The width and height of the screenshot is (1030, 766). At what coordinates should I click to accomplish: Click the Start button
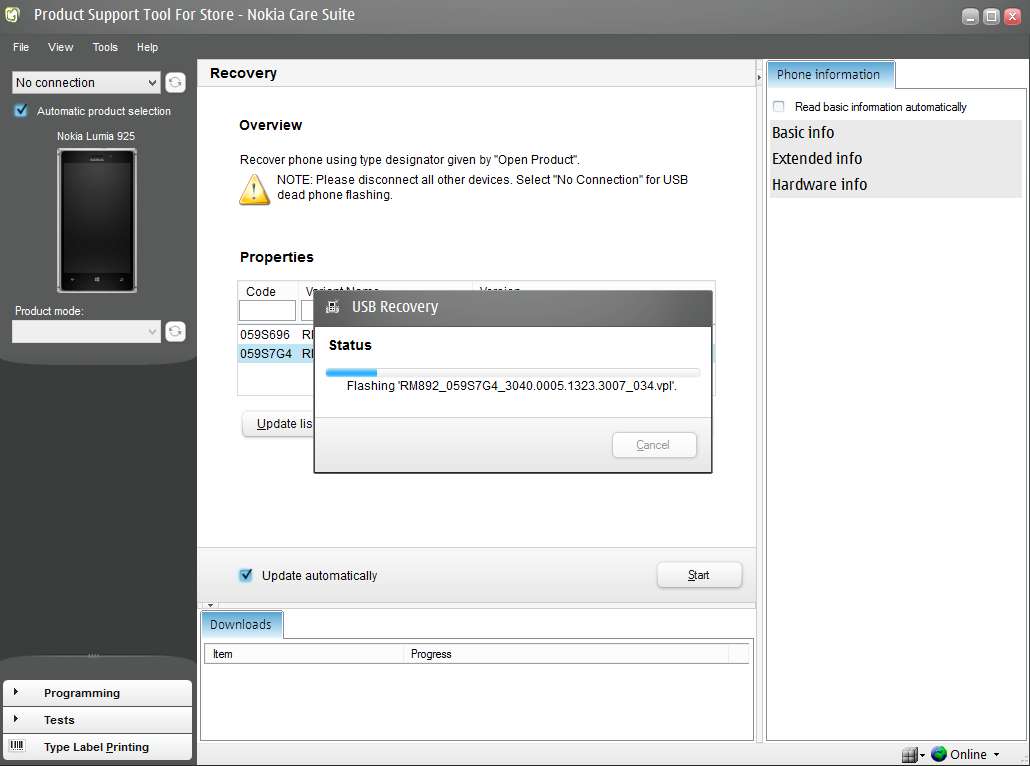[699, 575]
